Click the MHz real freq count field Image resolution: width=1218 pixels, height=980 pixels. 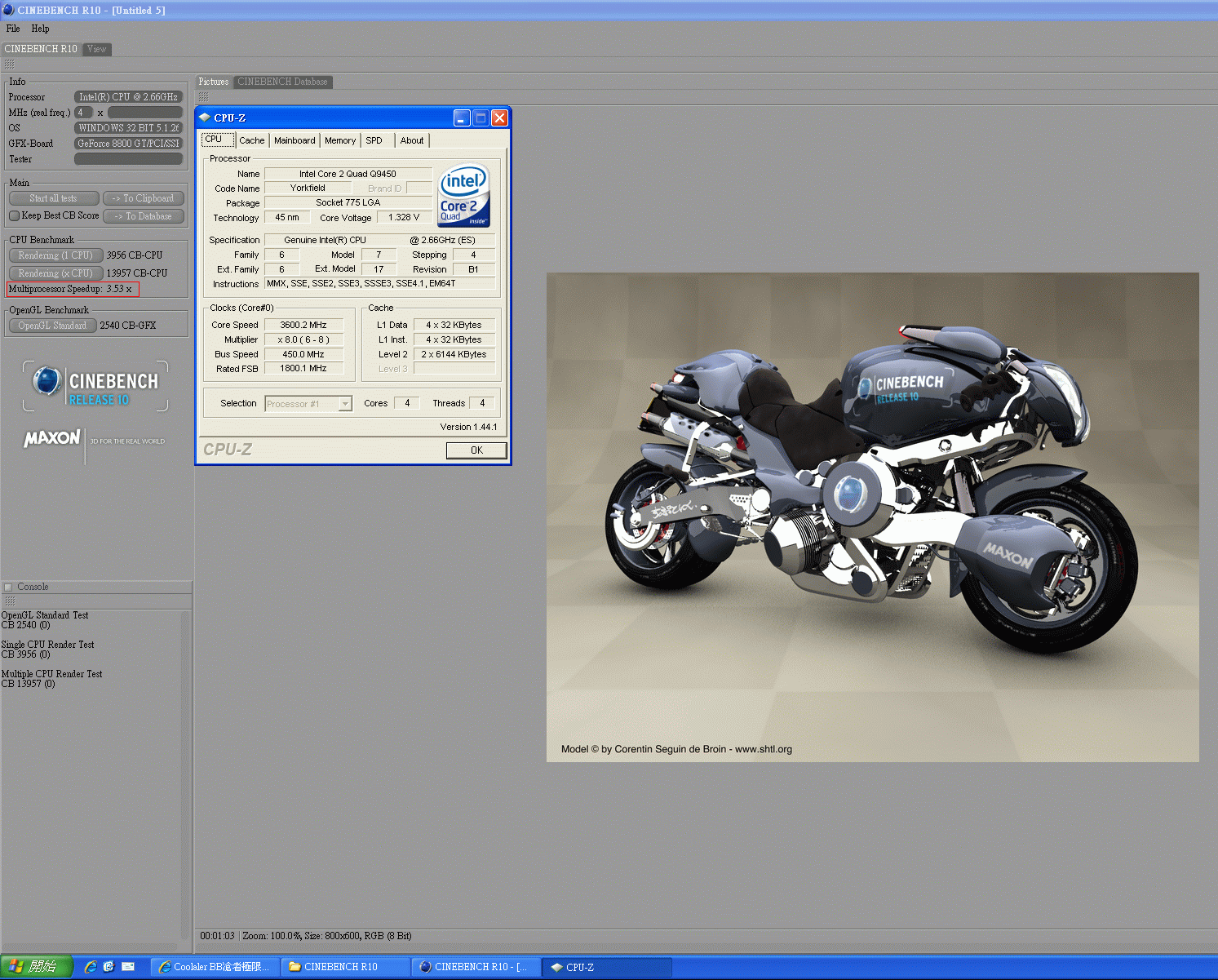[83, 113]
